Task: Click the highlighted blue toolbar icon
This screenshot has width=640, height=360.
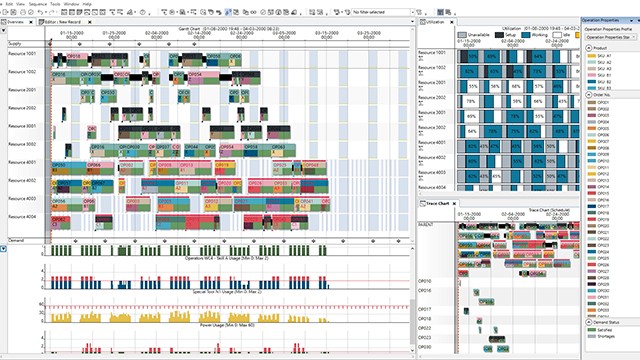Action: coord(228,12)
